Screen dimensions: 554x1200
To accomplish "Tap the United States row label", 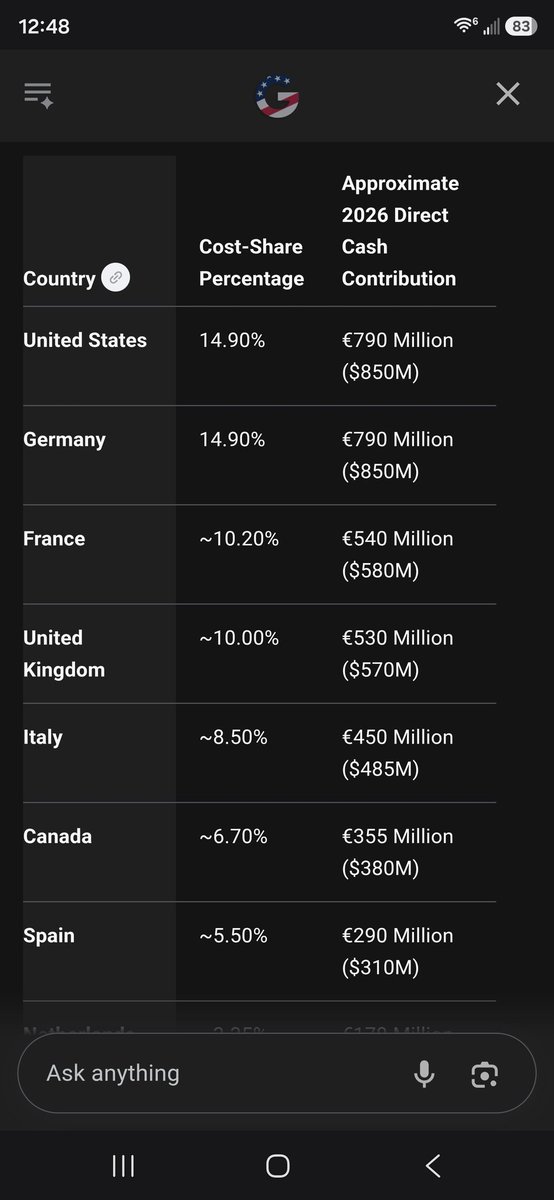I will coord(85,340).
